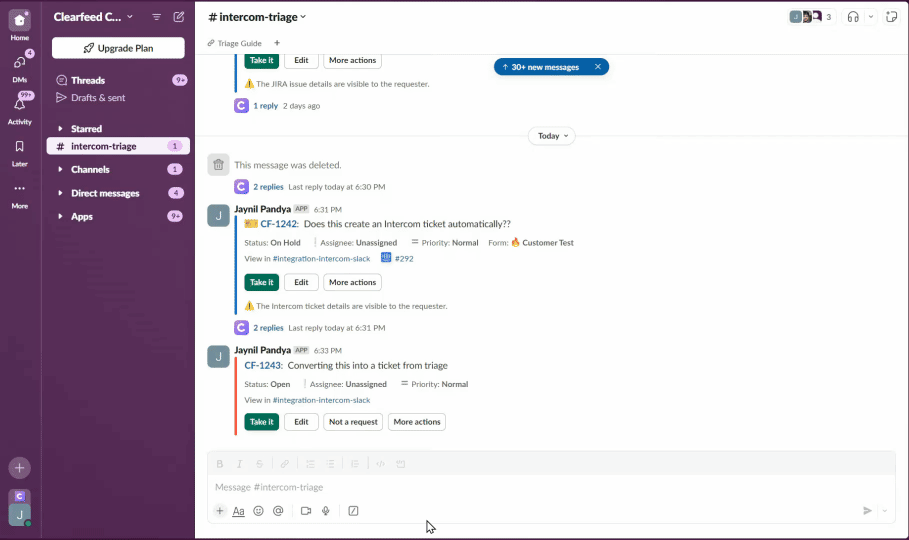Open the Today date dropdown
Viewport: 909px width, 540px height.
(552, 136)
